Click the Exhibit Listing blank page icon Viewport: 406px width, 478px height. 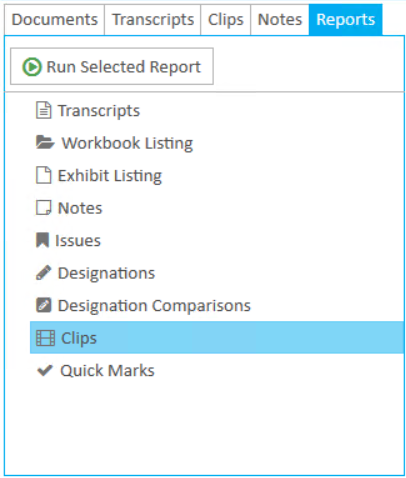tap(43, 175)
